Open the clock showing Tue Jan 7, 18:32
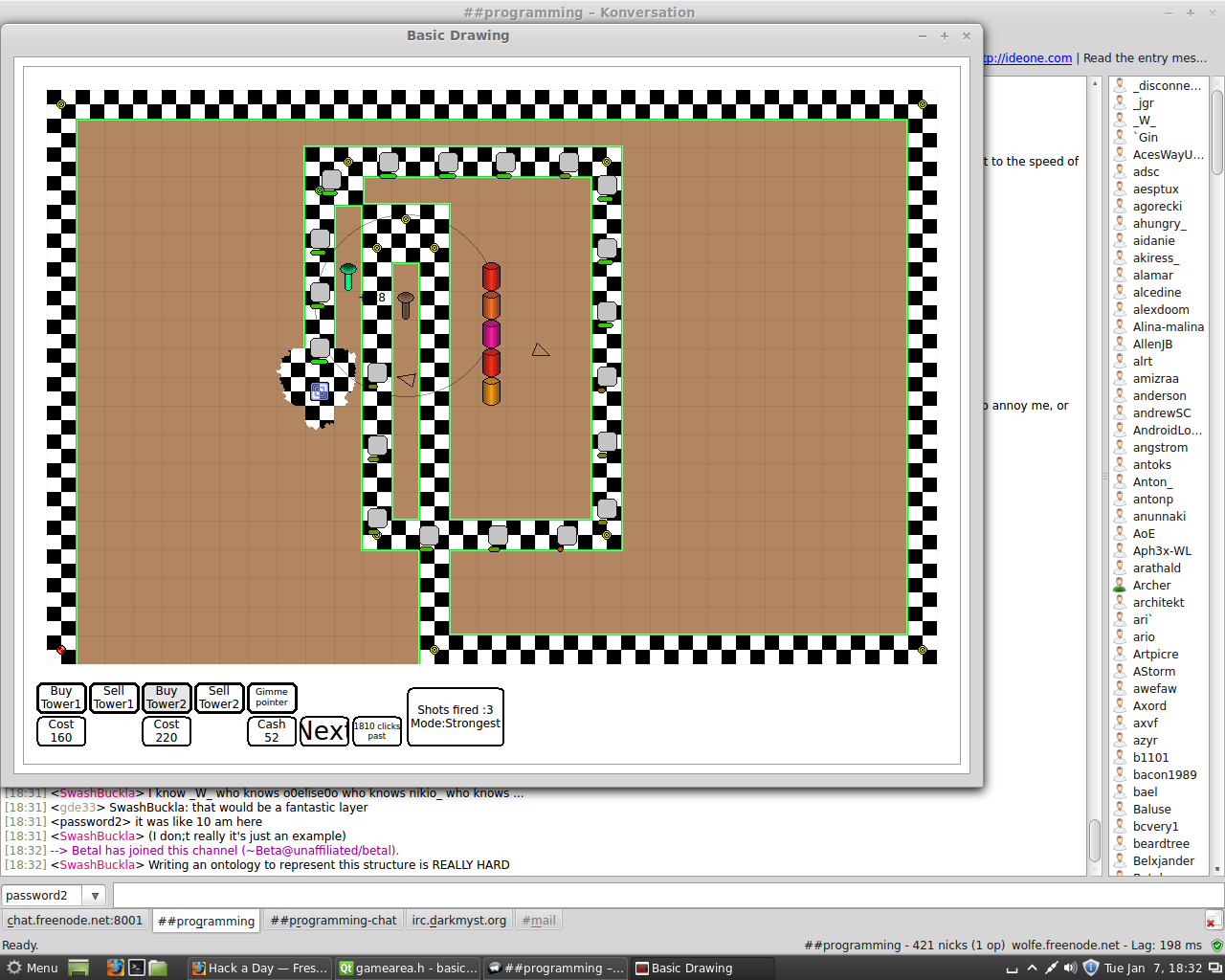 pos(1152,968)
